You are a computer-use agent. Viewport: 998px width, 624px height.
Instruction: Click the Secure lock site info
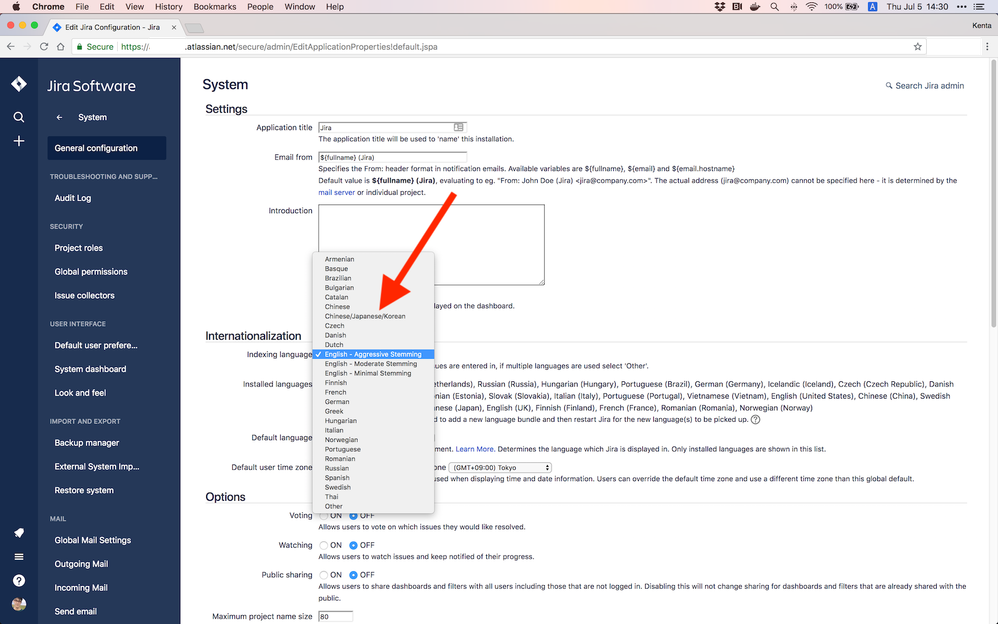coord(94,46)
